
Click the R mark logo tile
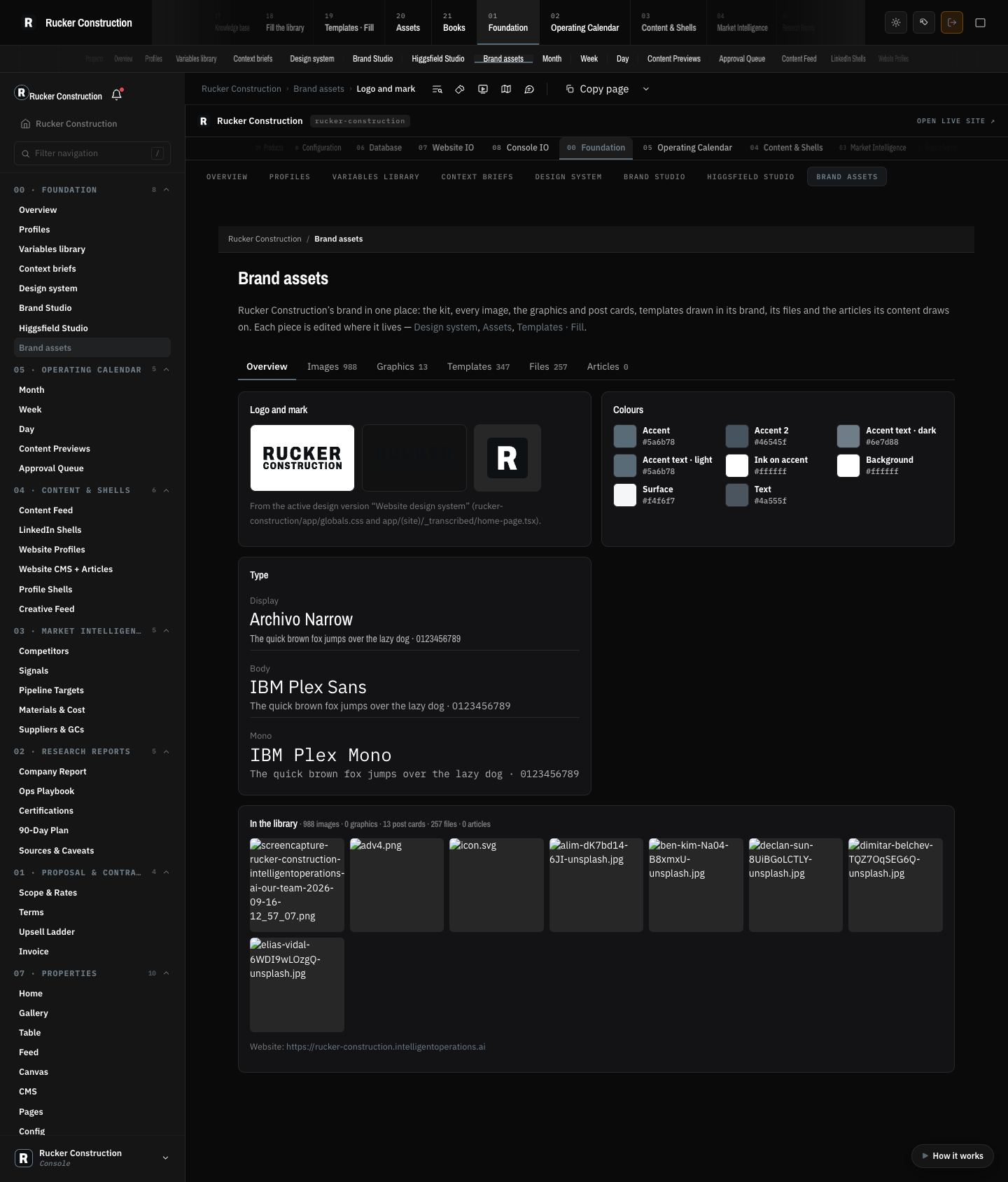point(507,458)
